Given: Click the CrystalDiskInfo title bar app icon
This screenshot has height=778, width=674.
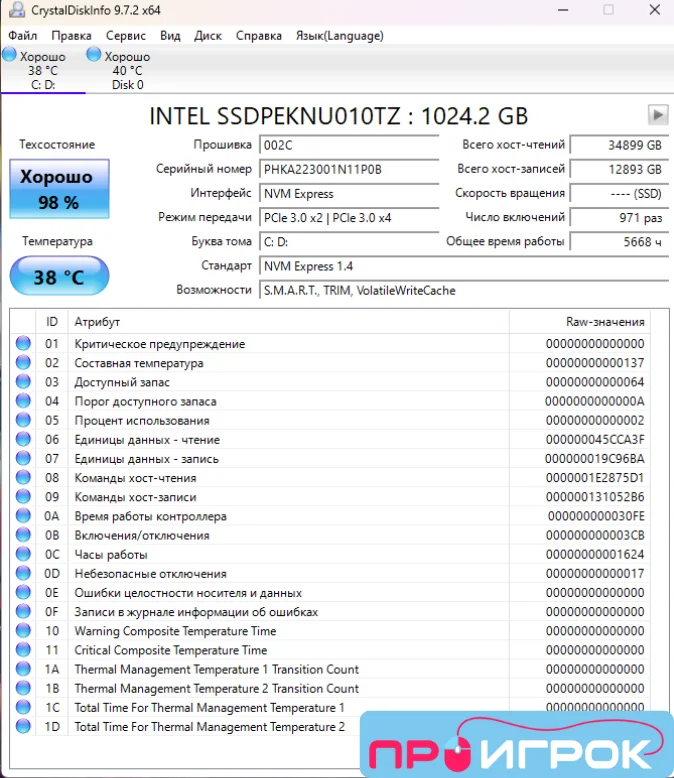Looking at the screenshot, I should [16, 10].
